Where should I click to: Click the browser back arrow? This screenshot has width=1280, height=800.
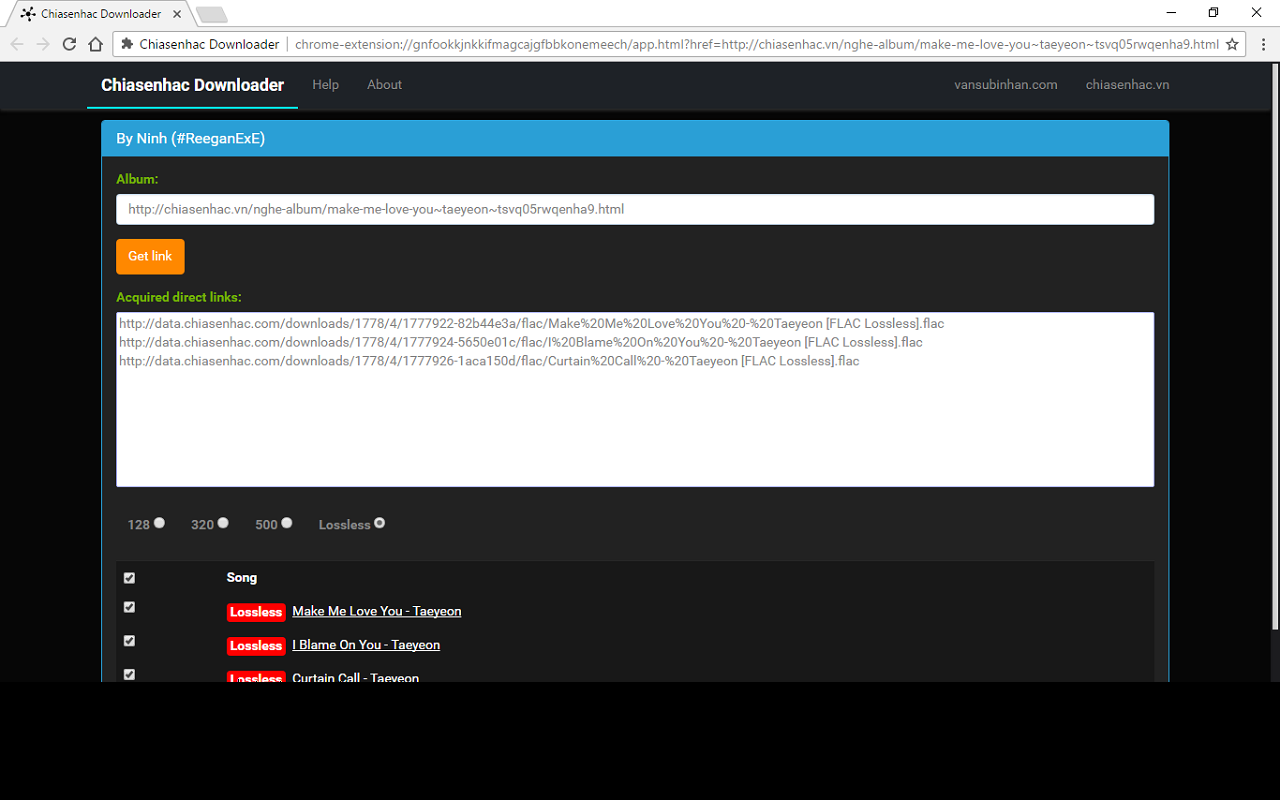click(x=17, y=44)
